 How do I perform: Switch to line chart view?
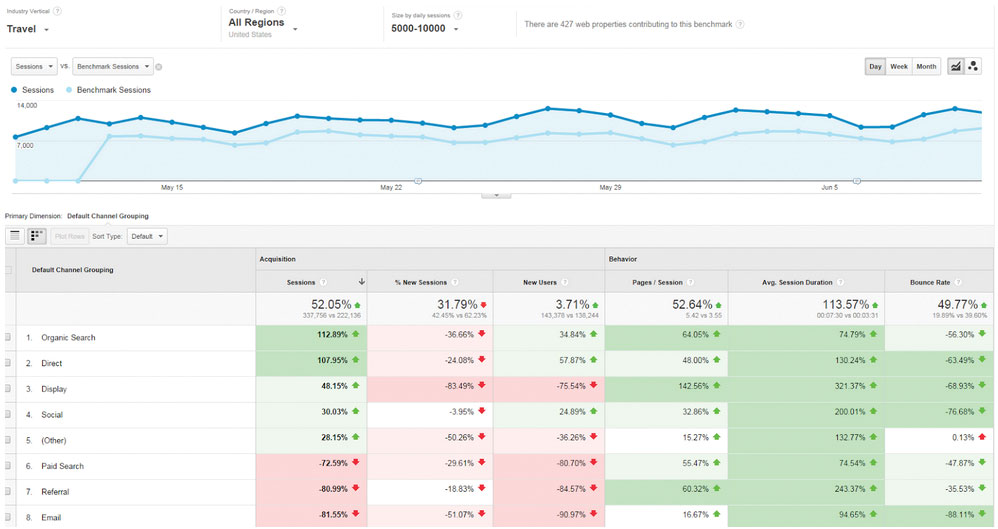coord(955,66)
